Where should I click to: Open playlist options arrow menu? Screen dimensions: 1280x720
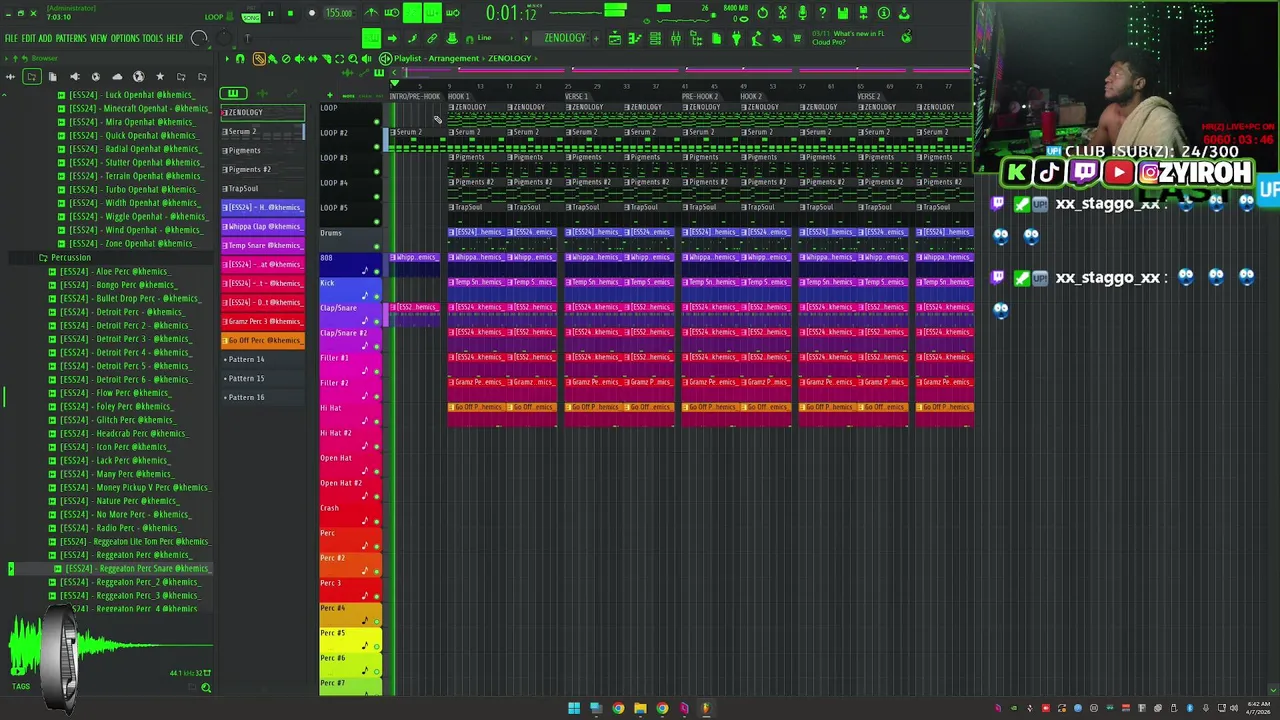[x=226, y=58]
